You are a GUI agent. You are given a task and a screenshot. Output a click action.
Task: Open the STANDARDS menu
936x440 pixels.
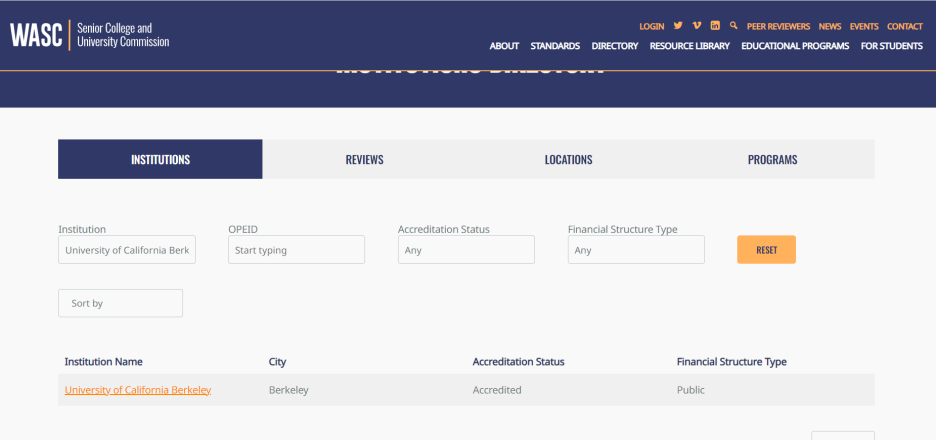tap(555, 46)
